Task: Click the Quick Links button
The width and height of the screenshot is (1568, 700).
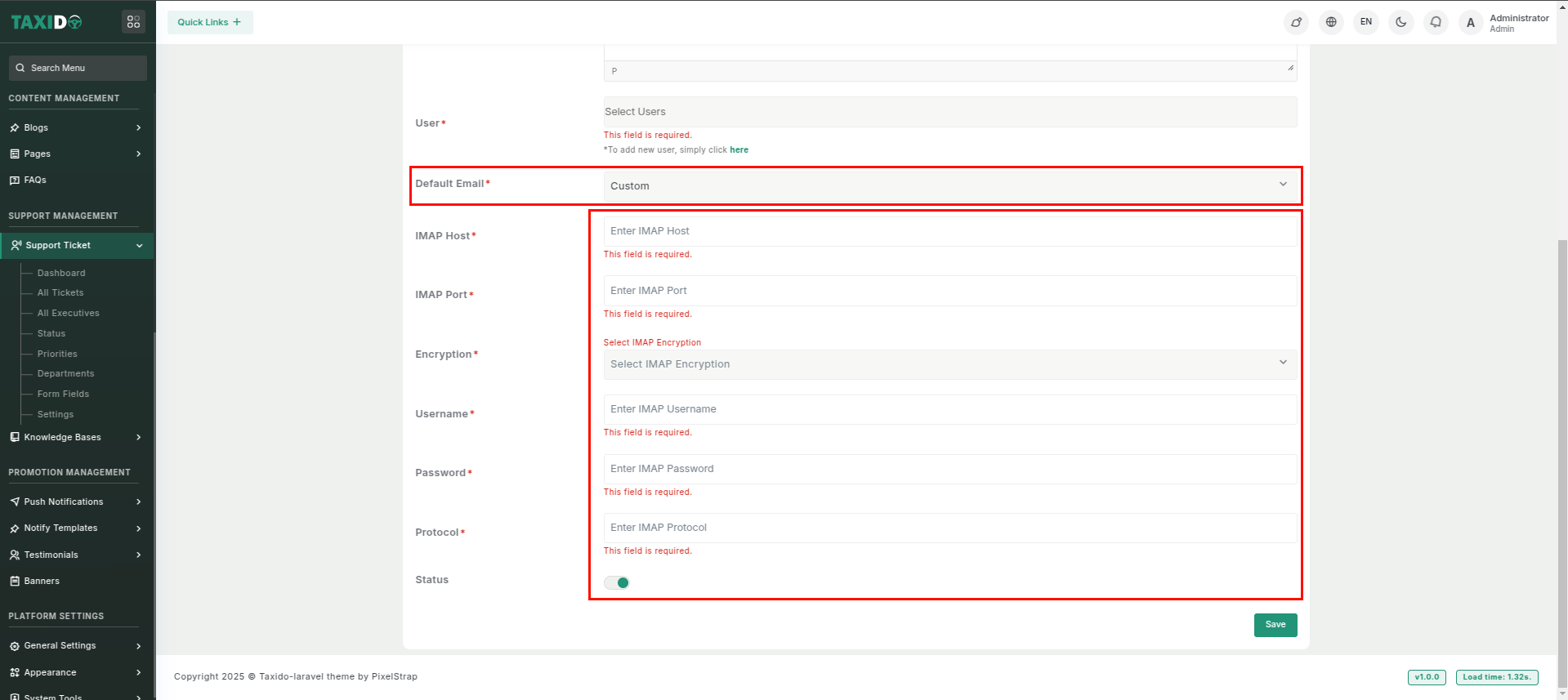Action: (210, 22)
